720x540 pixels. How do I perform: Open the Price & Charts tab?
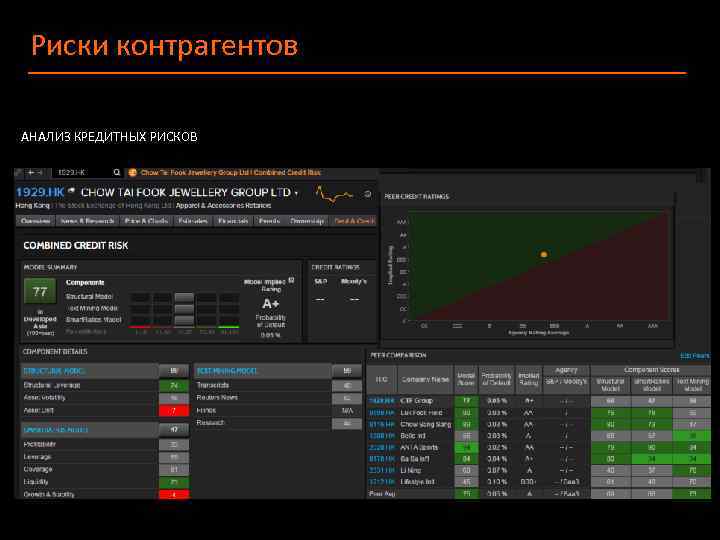point(146,221)
